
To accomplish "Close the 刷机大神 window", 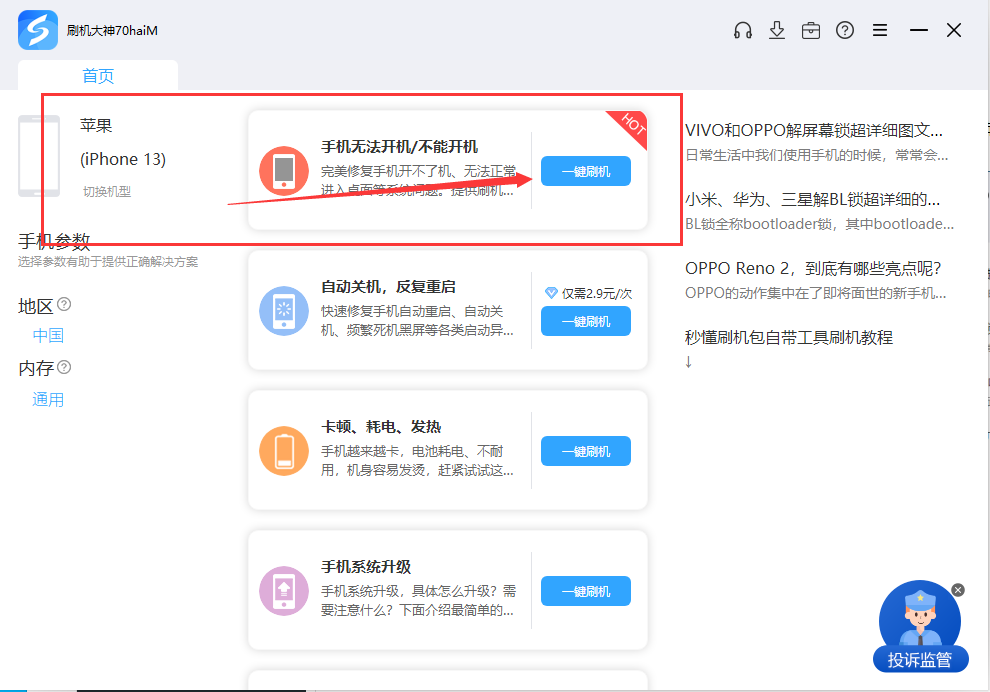I will (x=954, y=30).
